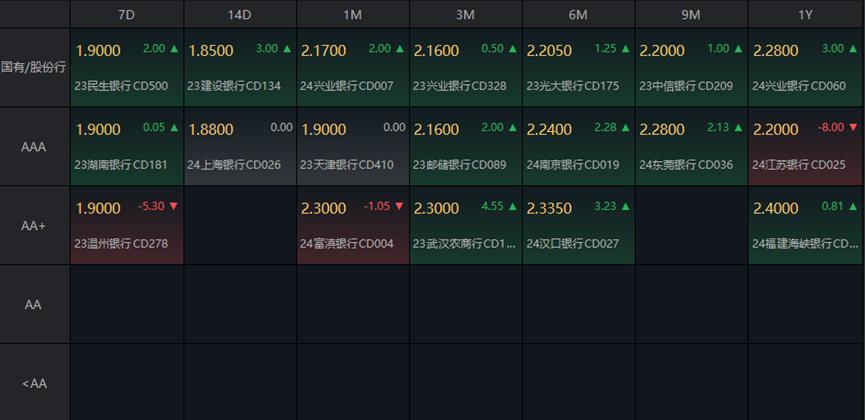Select the 6M tenor column header
The image size is (865, 420).
[578, 15]
